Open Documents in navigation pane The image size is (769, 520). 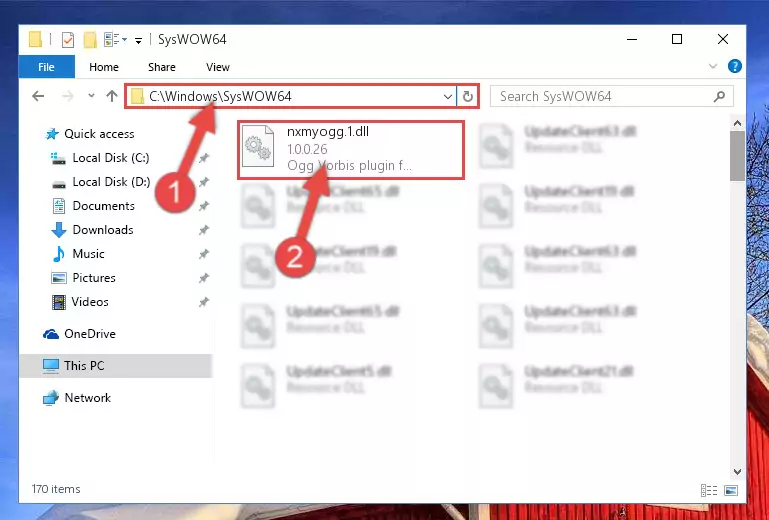click(x=103, y=206)
